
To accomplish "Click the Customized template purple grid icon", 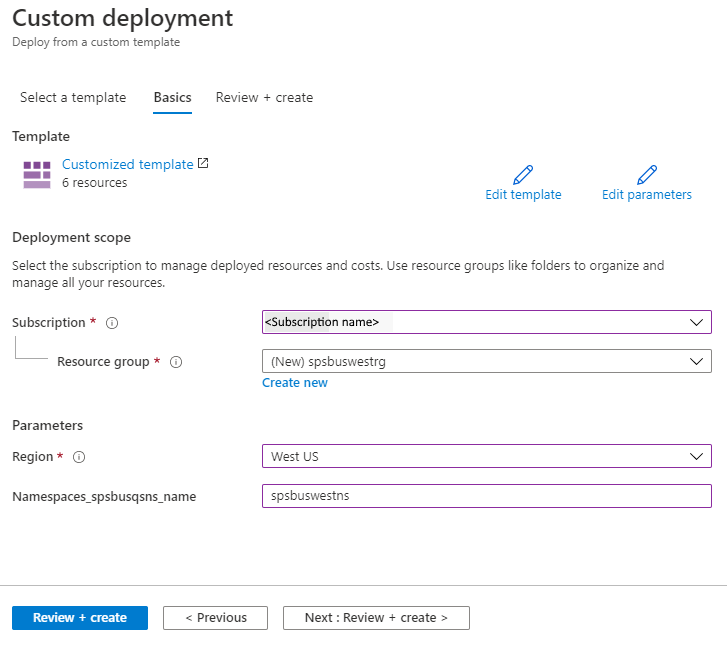I will click(x=37, y=174).
